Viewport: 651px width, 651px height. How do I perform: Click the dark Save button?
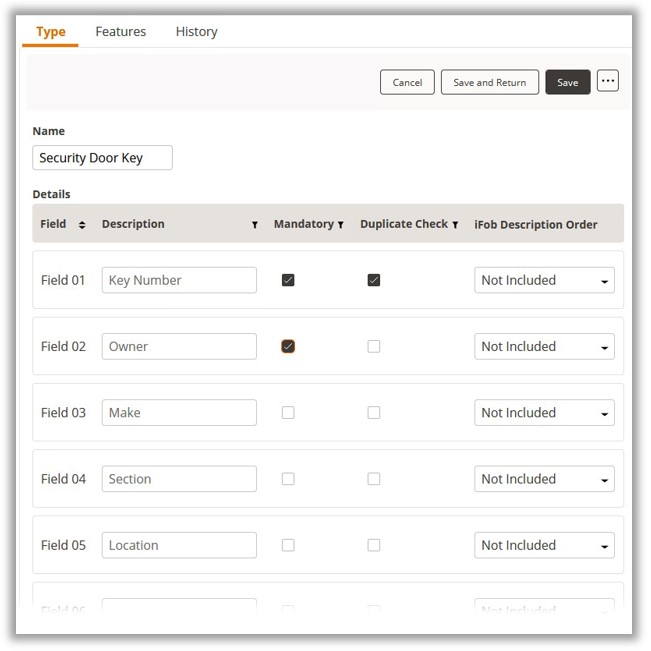(x=567, y=82)
